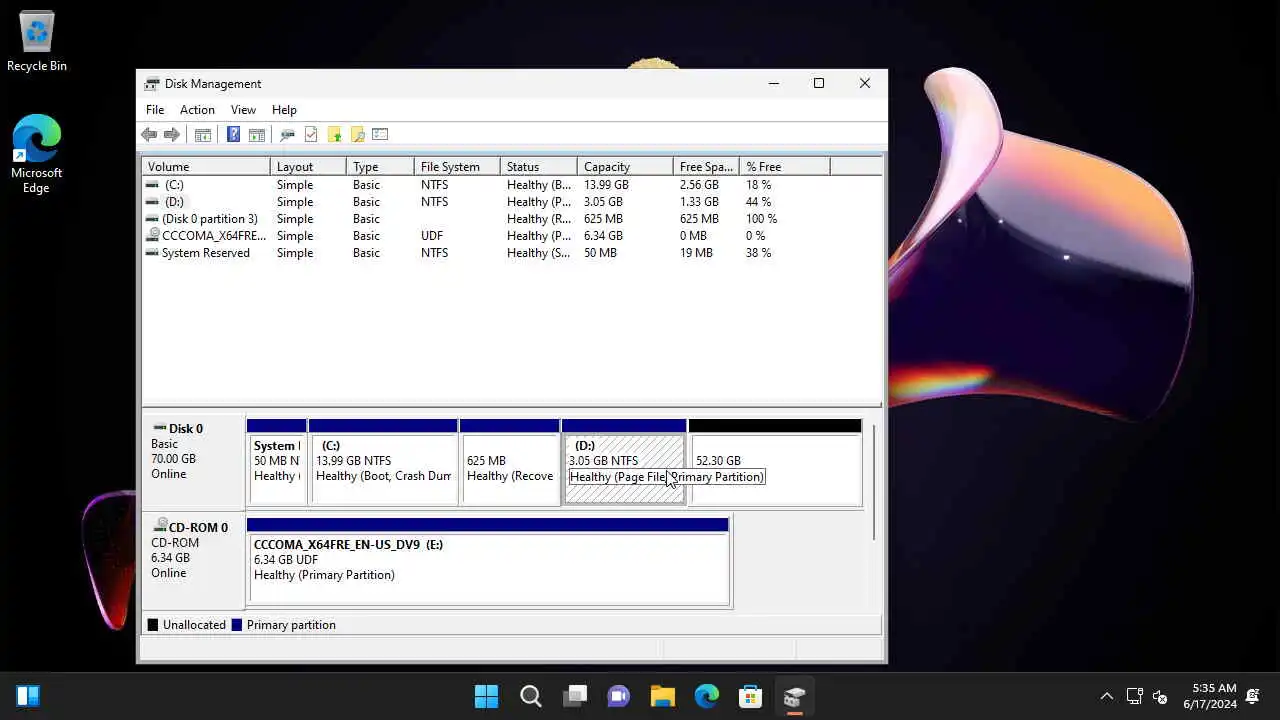This screenshot has height=720, width=1280.
Task: Click the folder with green arrow icon
Action: coord(334,134)
